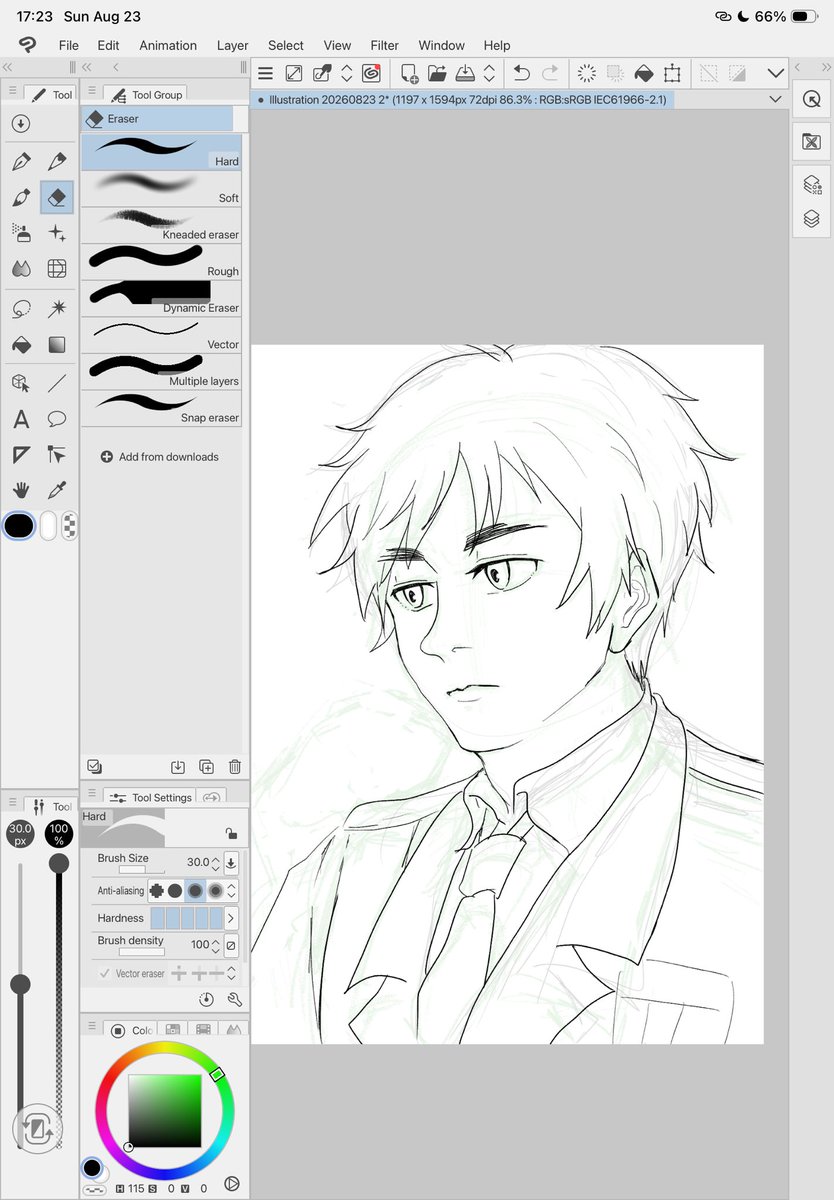This screenshot has width=834, height=1200.
Task: Open Anti-aliasing options stepper
Action: click(x=232, y=890)
